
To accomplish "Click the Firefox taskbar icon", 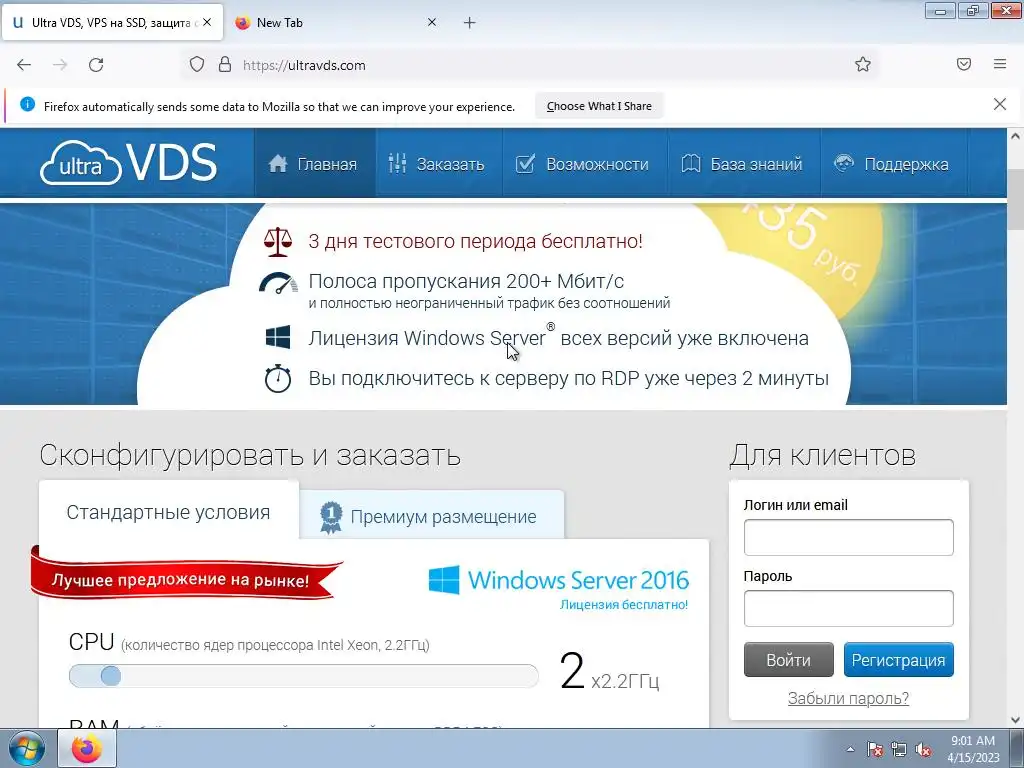I will [x=87, y=748].
